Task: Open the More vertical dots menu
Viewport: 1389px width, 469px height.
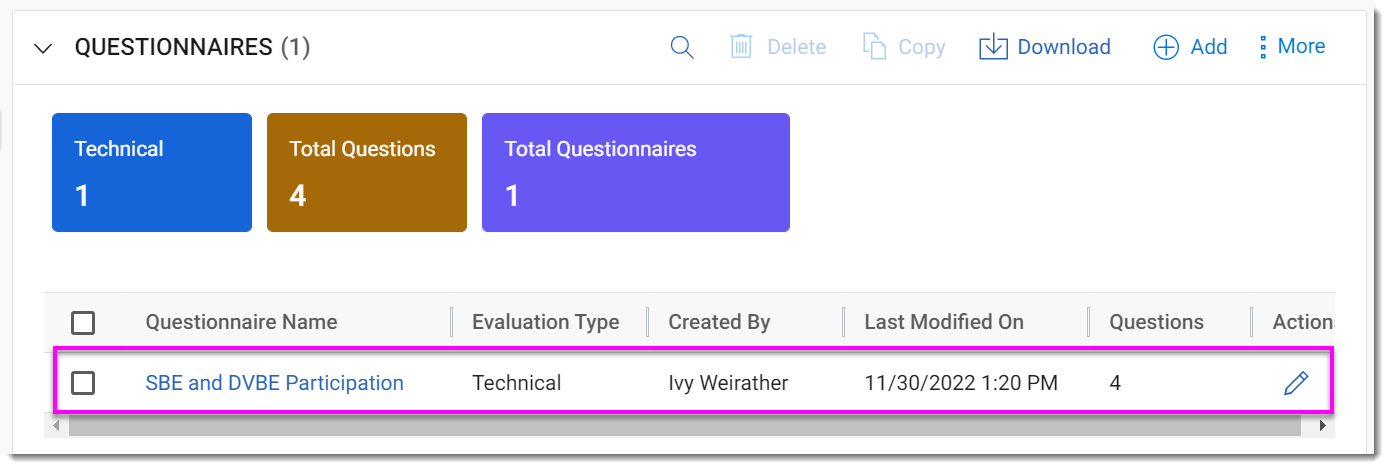Action: (x=1263, y=47)
